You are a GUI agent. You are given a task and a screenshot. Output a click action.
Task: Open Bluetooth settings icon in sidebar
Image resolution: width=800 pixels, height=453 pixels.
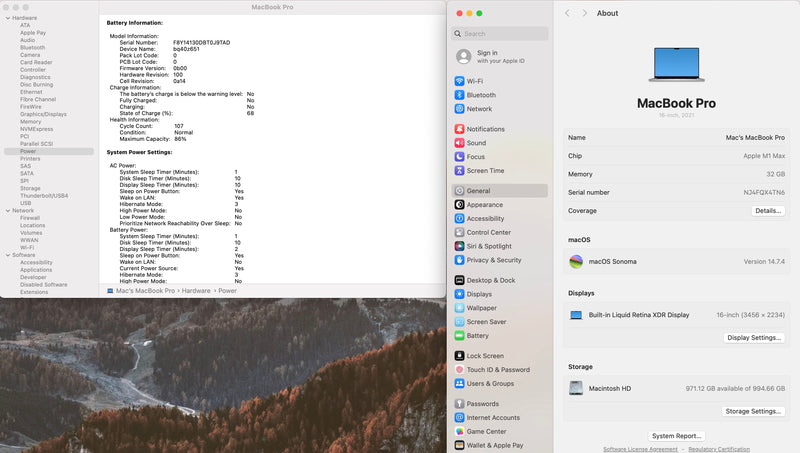(x=459, y=95)
